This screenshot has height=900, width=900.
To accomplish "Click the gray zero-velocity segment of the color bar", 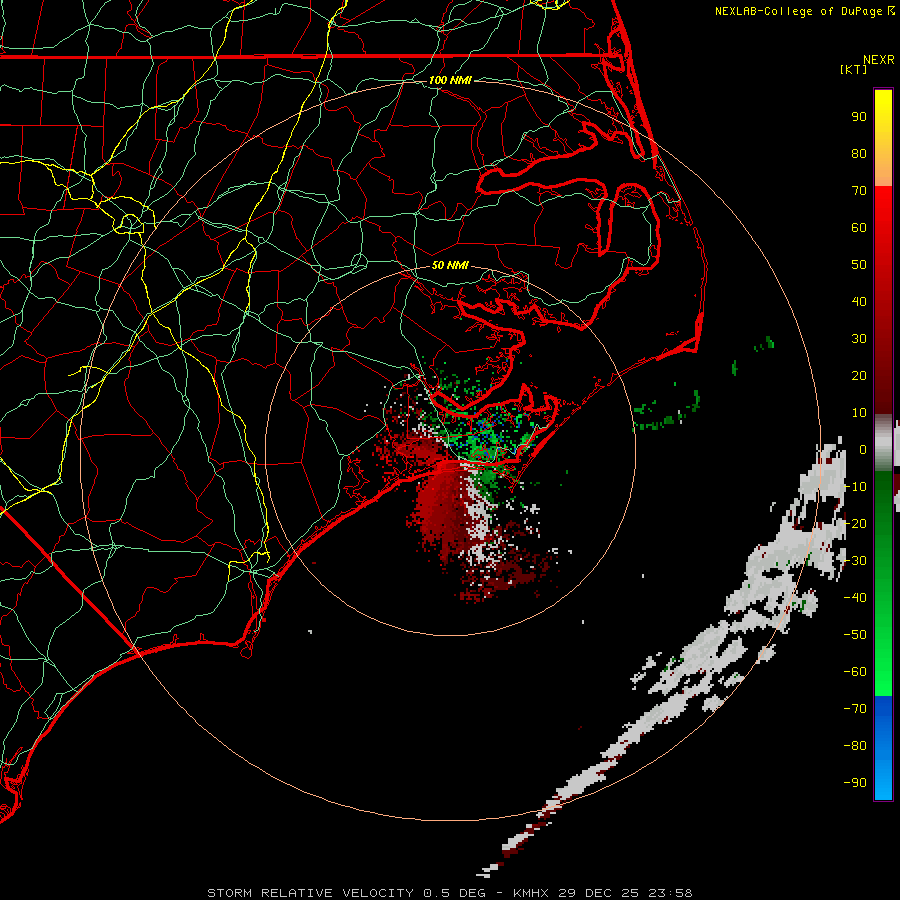I will tap(883, 442).
